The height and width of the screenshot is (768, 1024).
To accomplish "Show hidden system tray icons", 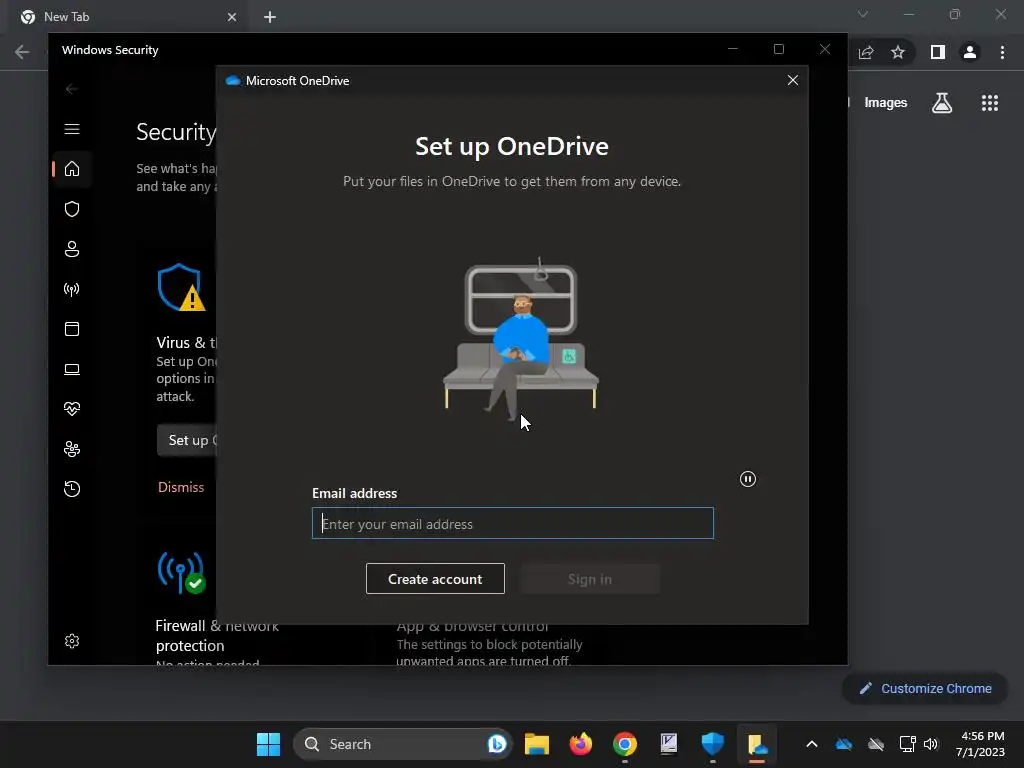I will pos(812,744).
